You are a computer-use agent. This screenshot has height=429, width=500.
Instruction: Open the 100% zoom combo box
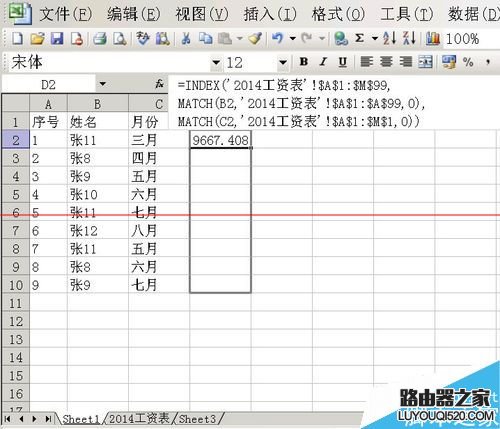coord(471,39)
